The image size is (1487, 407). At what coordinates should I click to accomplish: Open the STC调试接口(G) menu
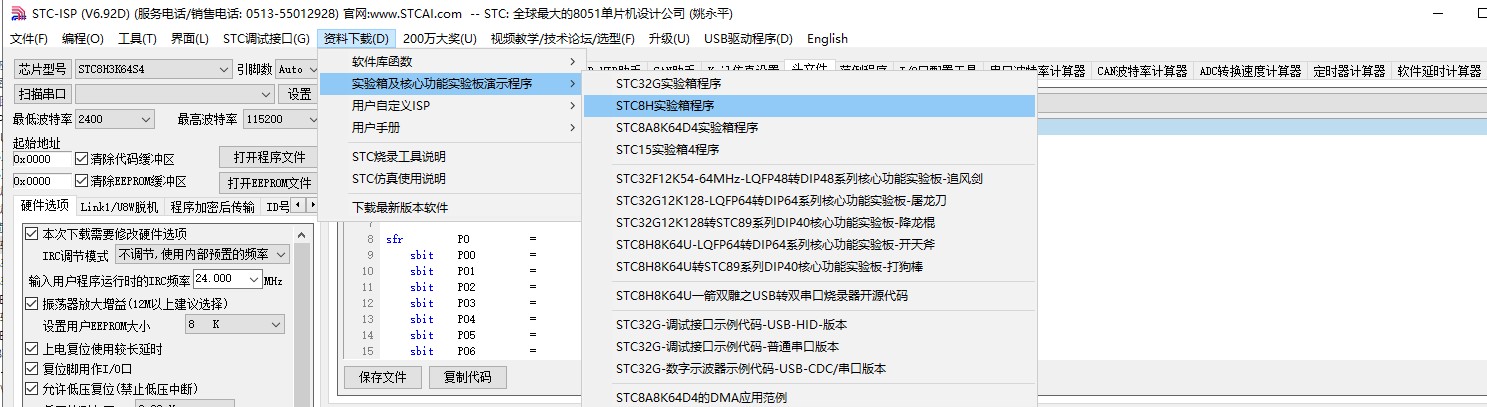click(266, 39)
